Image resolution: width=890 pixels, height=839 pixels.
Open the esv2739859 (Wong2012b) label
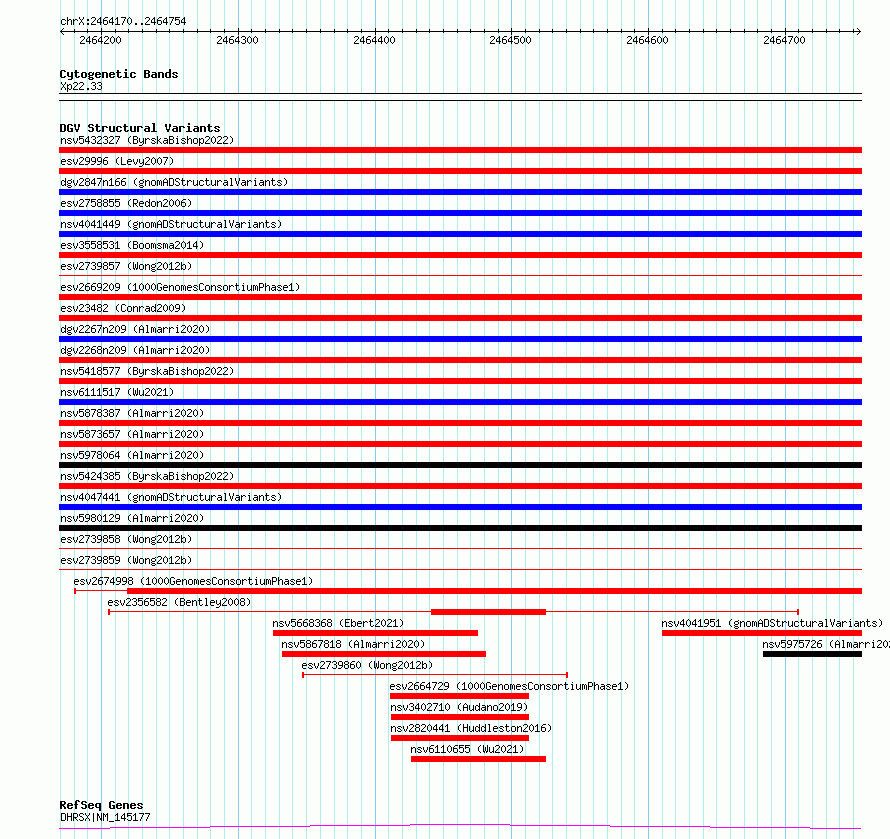point(126,560)
